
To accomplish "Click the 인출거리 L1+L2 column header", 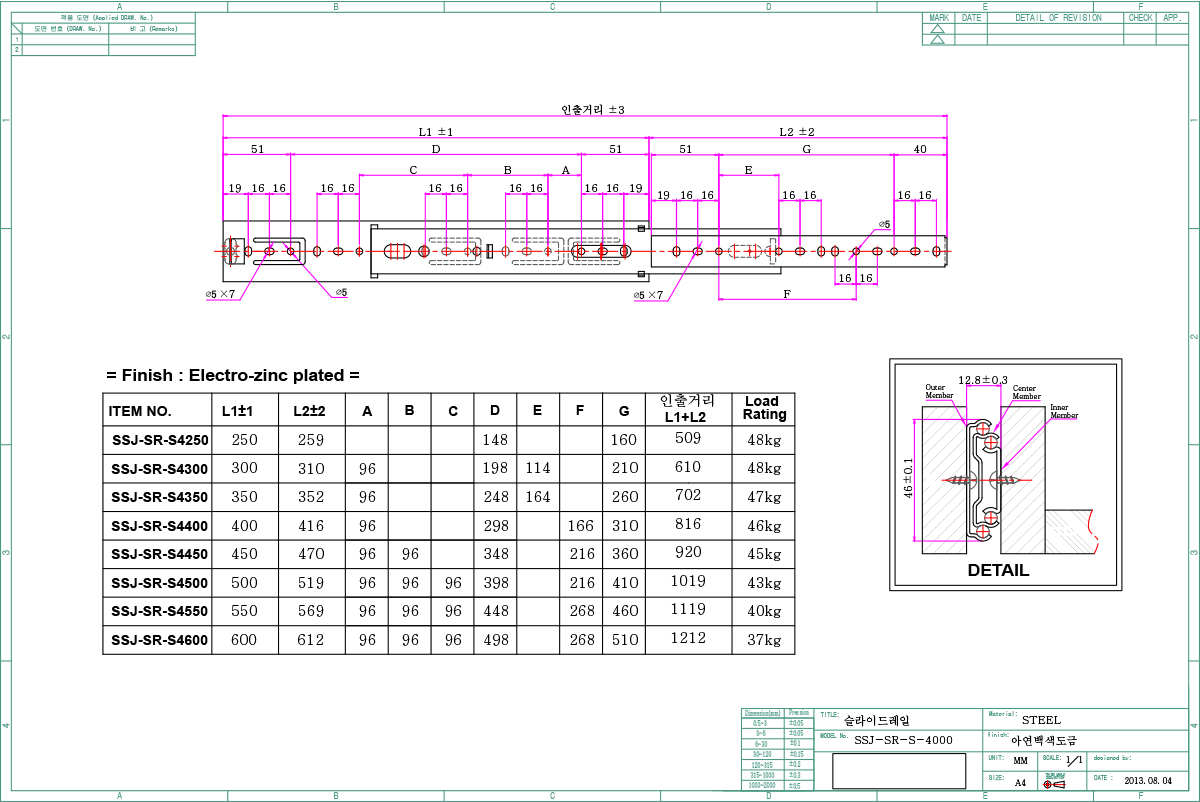I will pyautogui.click(x=688, y=408).
